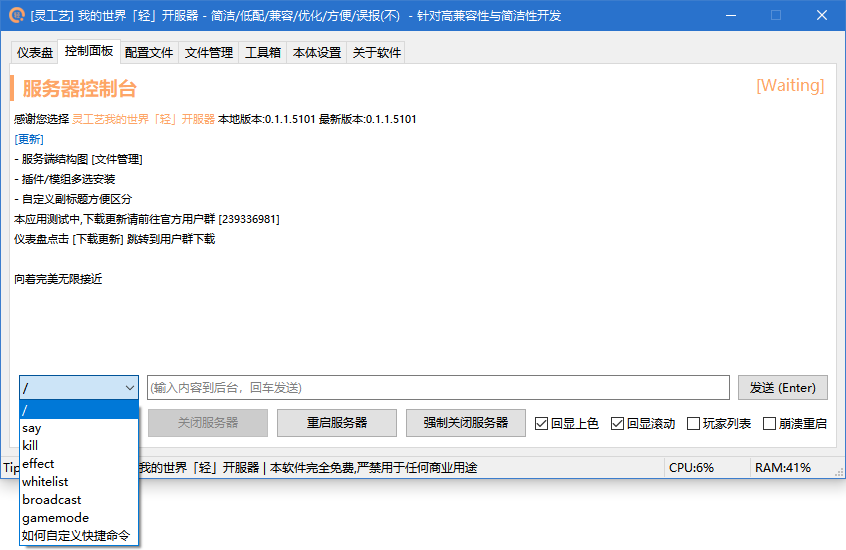The width and height of the screenshot is (846, 550).
Task: Click the app logo icon in title bar
Action: tap(16, 15)
